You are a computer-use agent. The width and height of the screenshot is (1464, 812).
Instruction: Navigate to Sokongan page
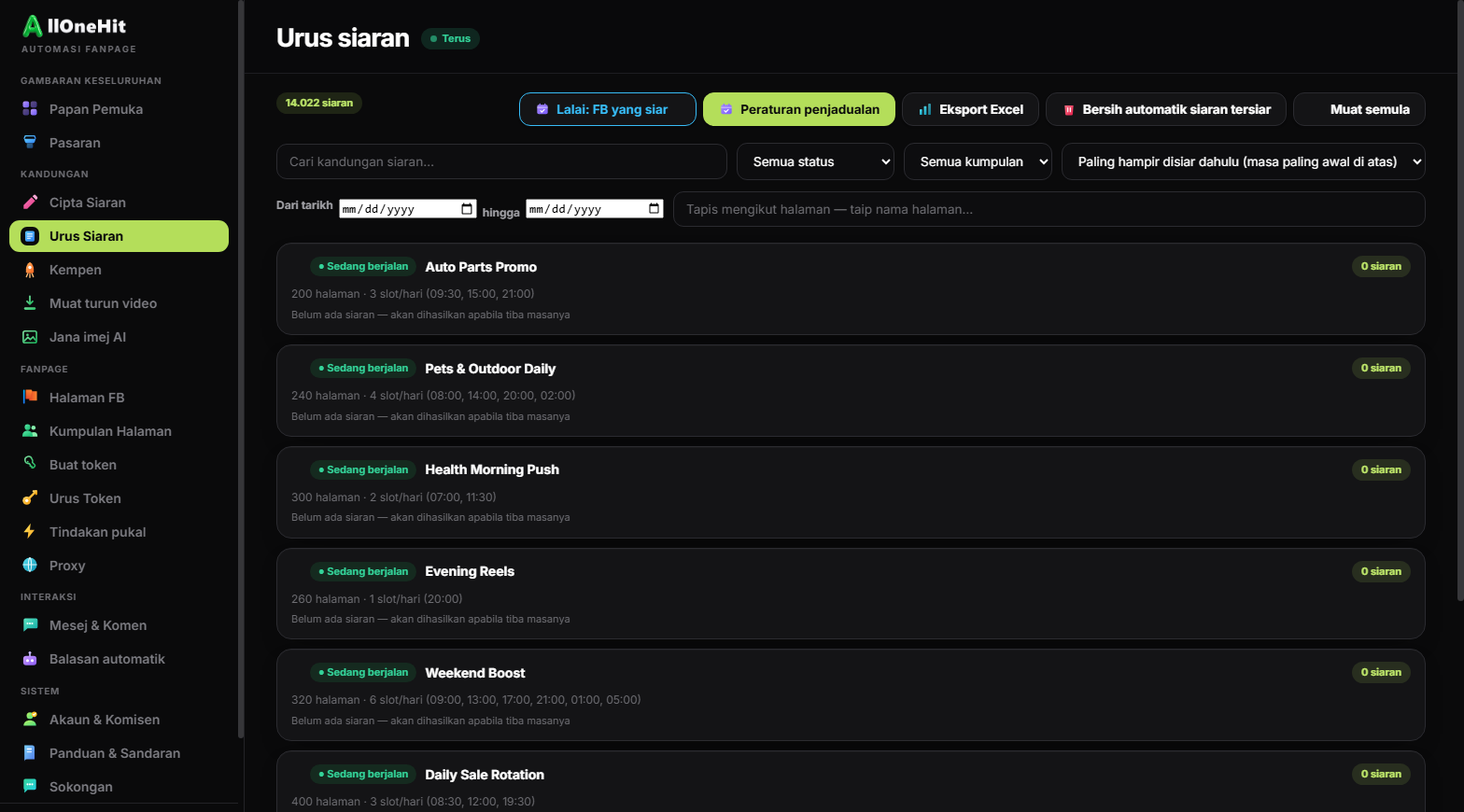pos(119,787)
